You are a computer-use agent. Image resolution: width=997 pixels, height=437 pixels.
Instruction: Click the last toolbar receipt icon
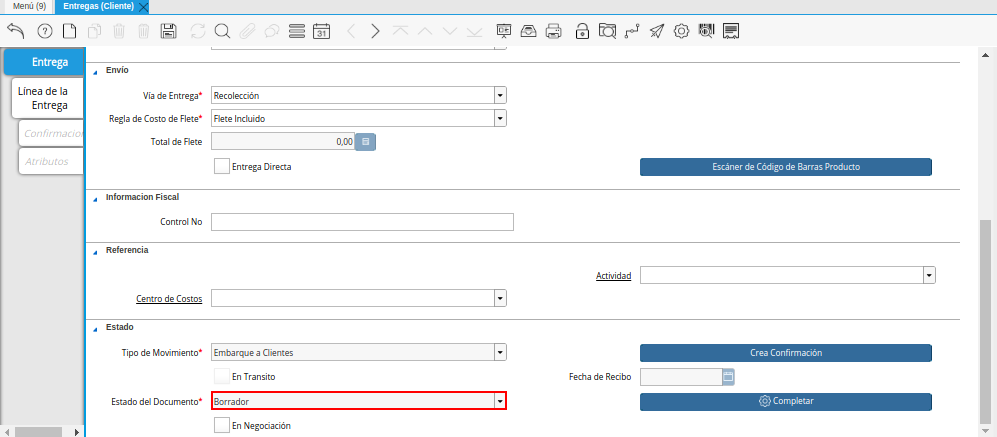click(x=731, y=31)
